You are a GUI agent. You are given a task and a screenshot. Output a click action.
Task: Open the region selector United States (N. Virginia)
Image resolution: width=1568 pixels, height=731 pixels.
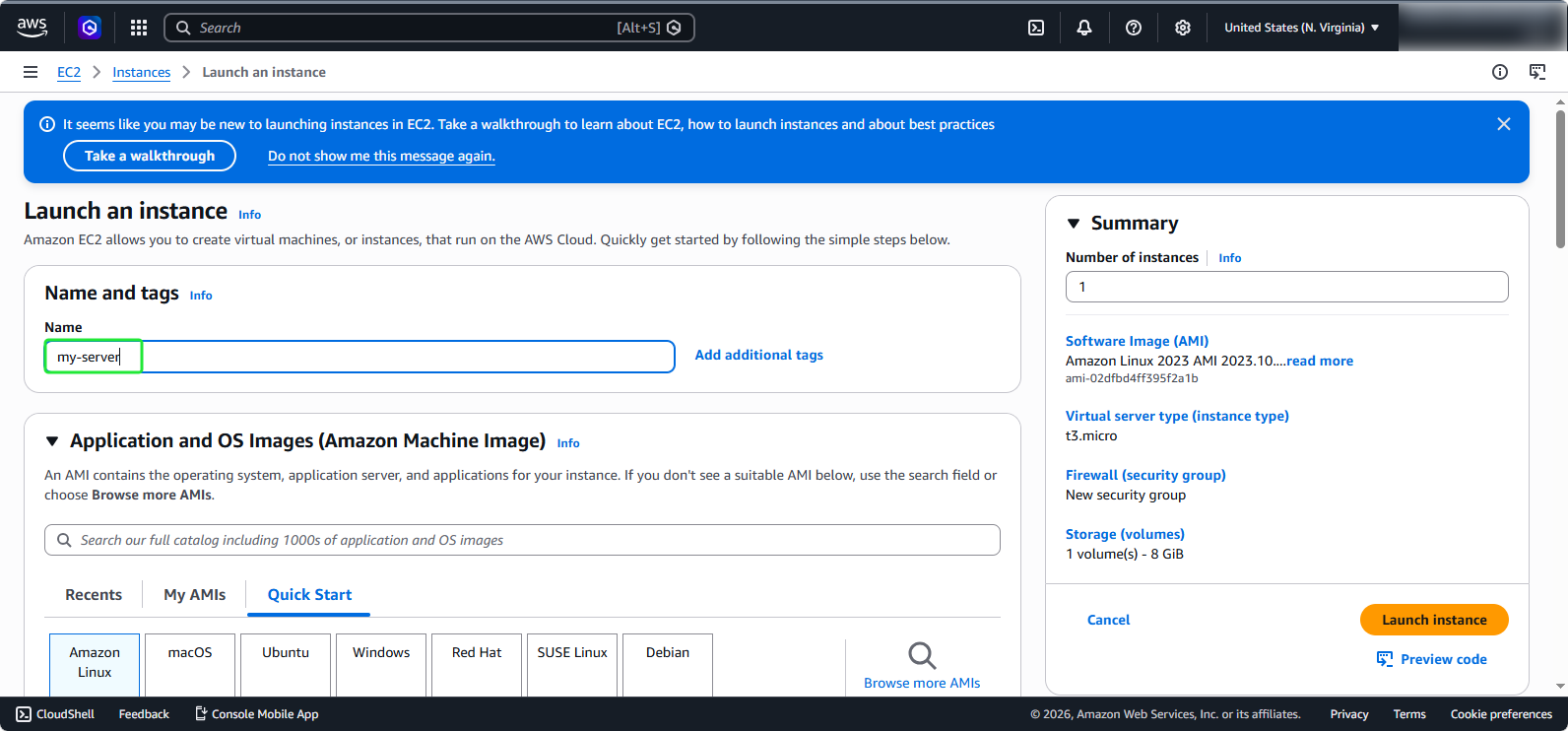point(1302,28)
